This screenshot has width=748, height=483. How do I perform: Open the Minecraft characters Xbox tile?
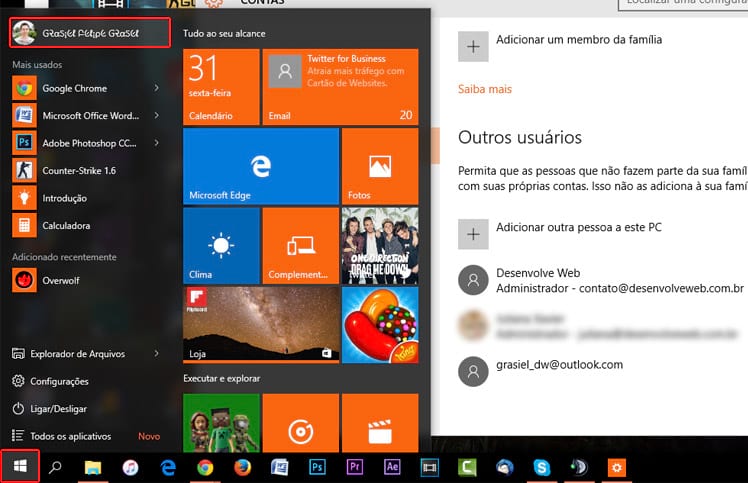point(221,423)
